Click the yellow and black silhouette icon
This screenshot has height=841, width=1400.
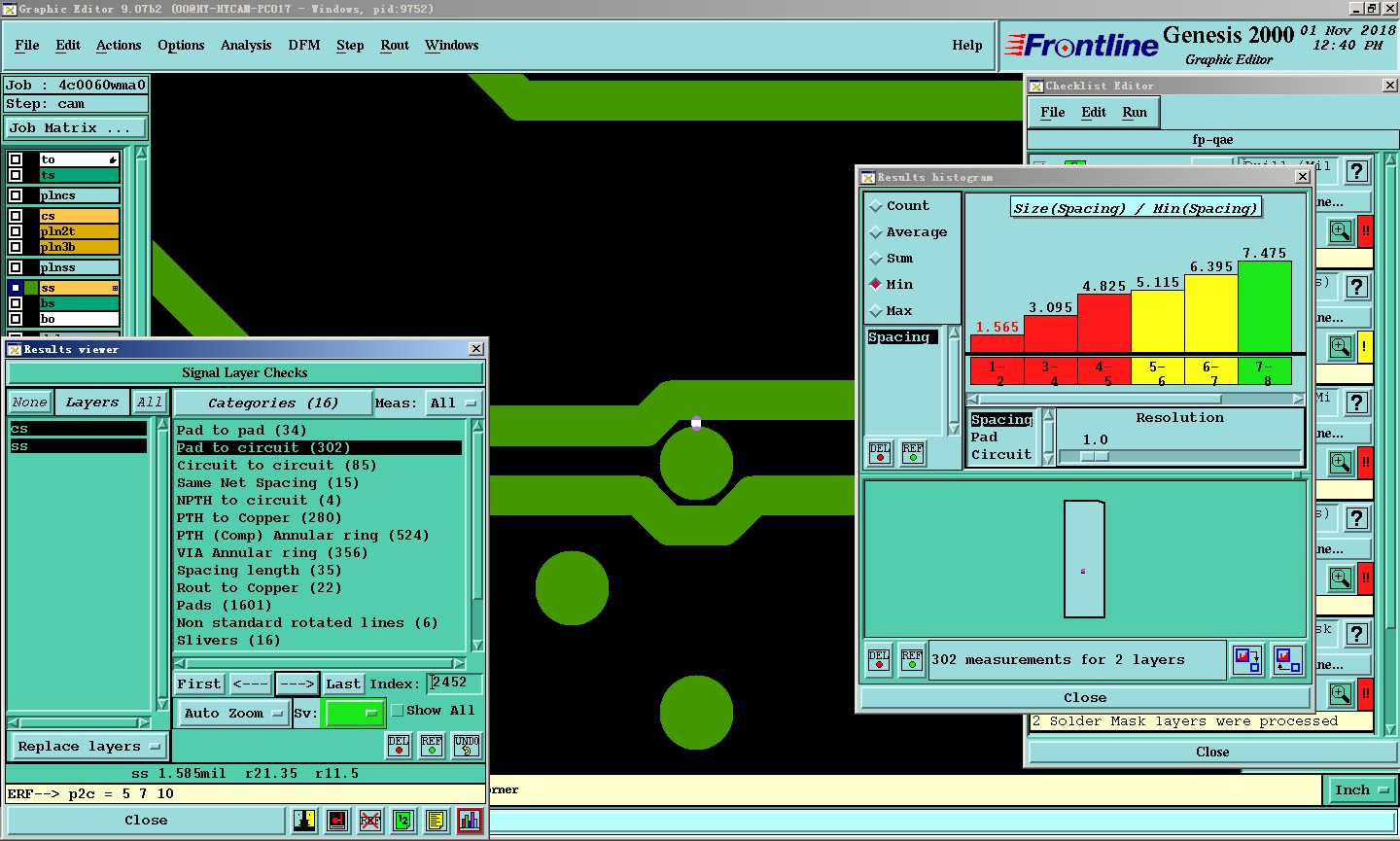click(303, 821)
